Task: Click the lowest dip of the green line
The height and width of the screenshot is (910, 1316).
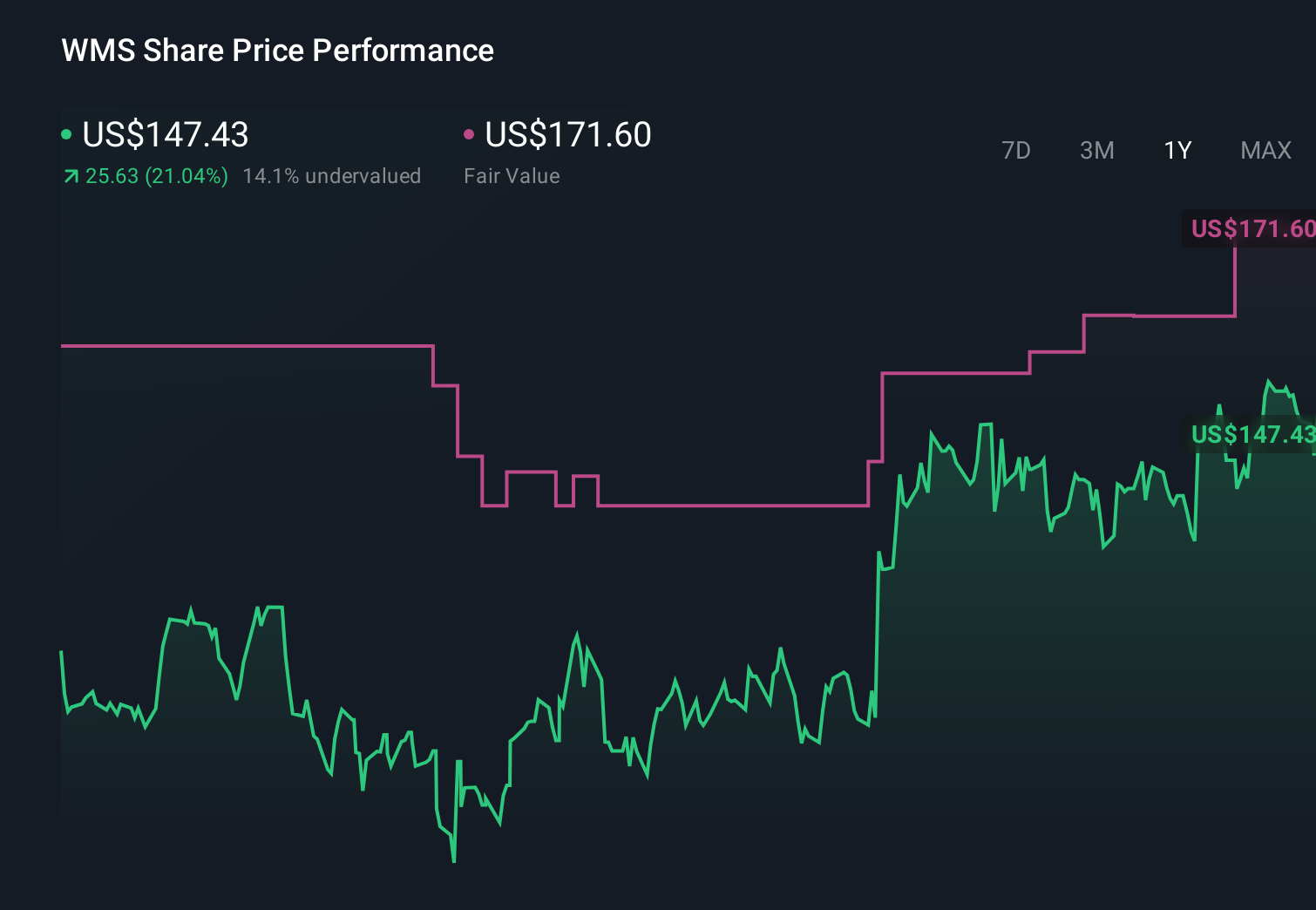Action: pyautogui.click(x=453, y=860)
